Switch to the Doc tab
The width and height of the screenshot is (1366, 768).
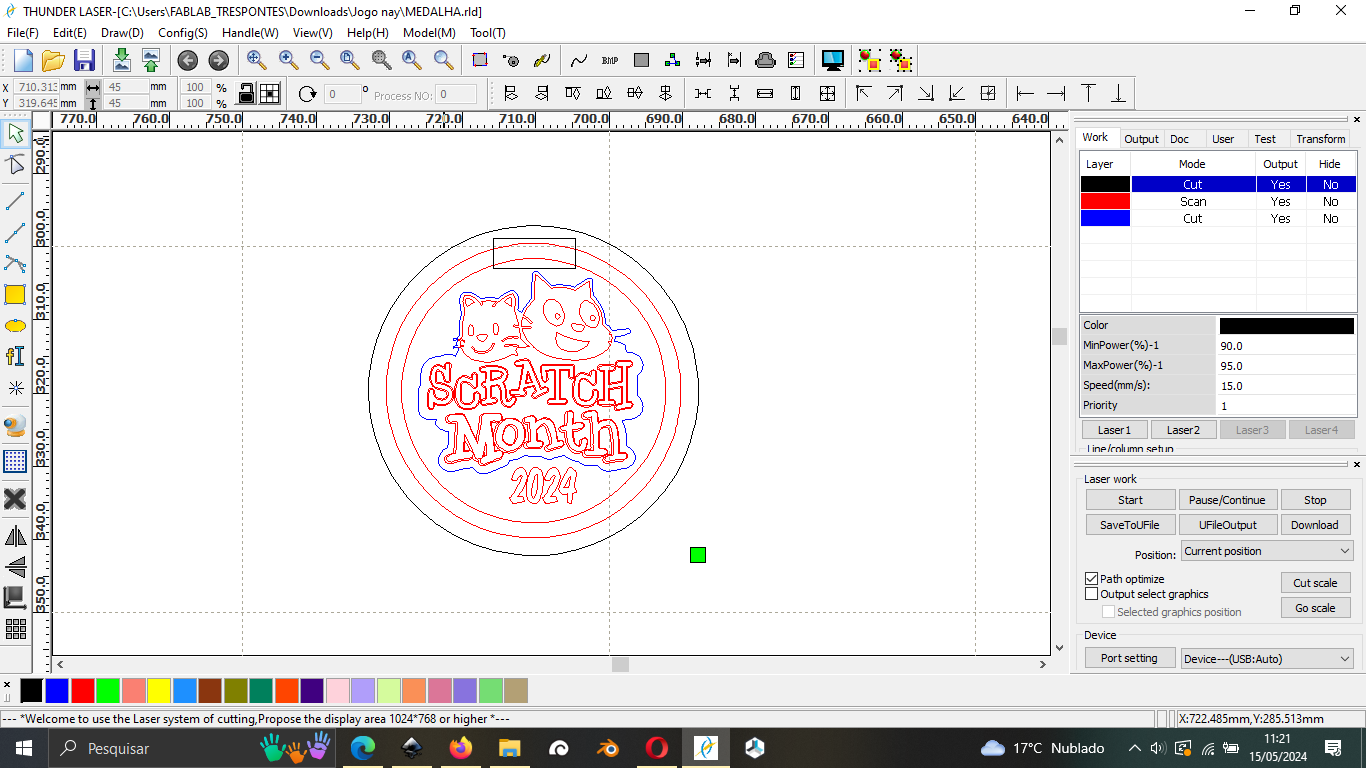(x=1180, y=139)
